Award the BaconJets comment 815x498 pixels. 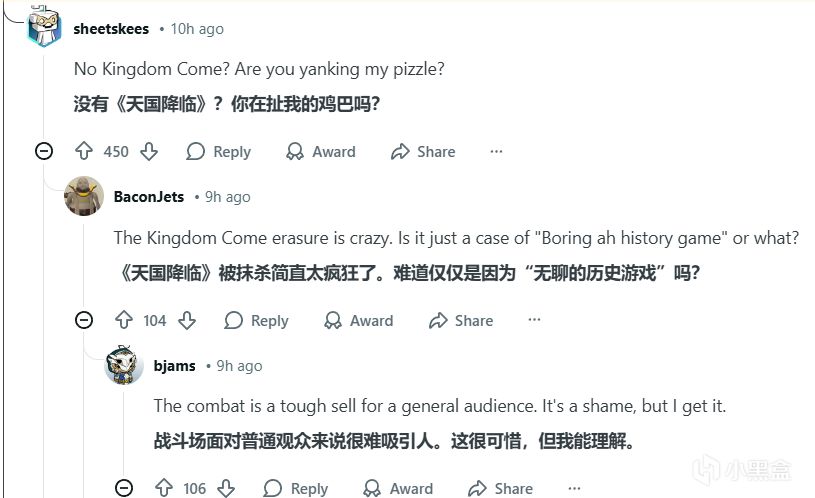(359, 321)
